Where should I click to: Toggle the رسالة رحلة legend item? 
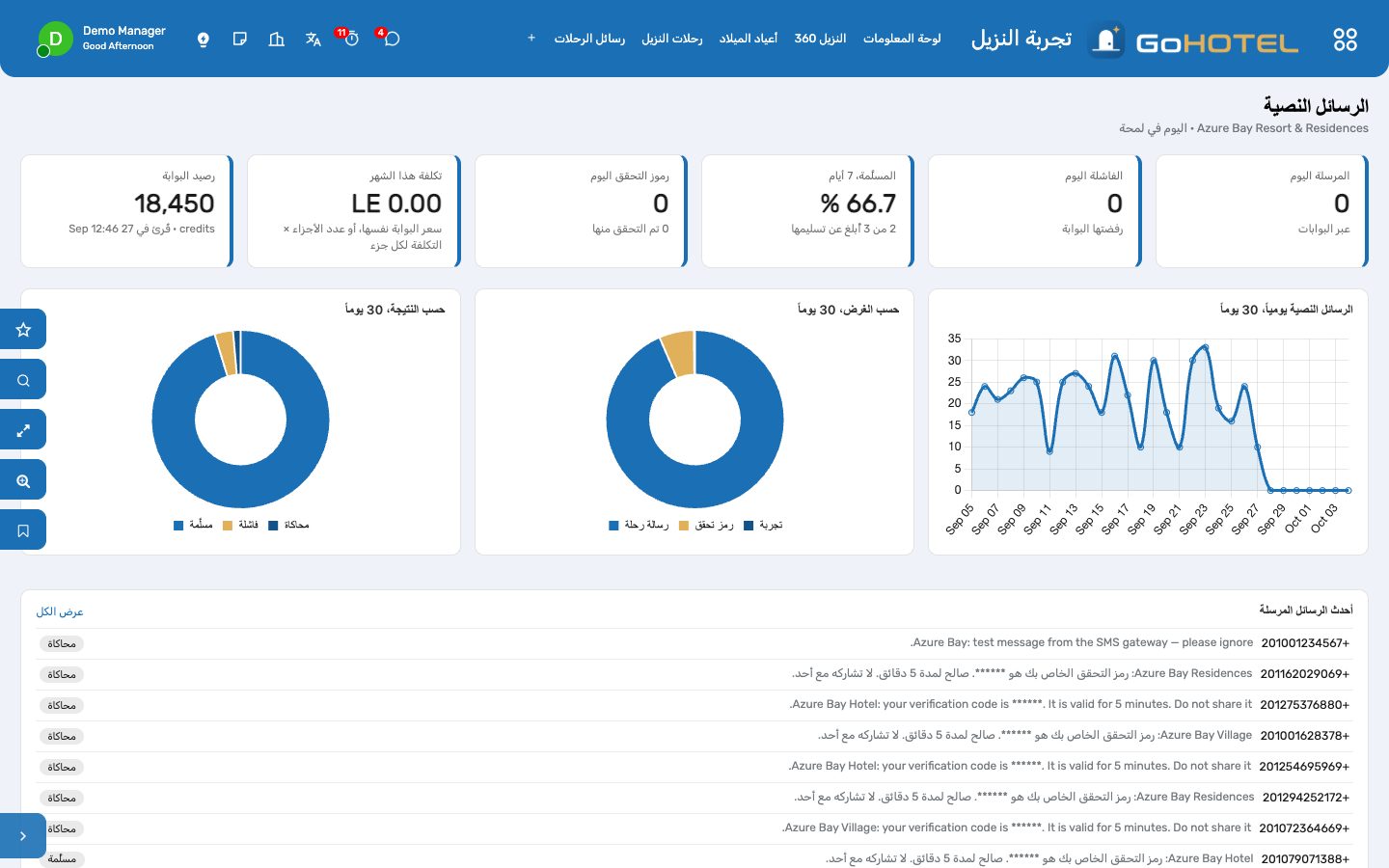point(639,525)
